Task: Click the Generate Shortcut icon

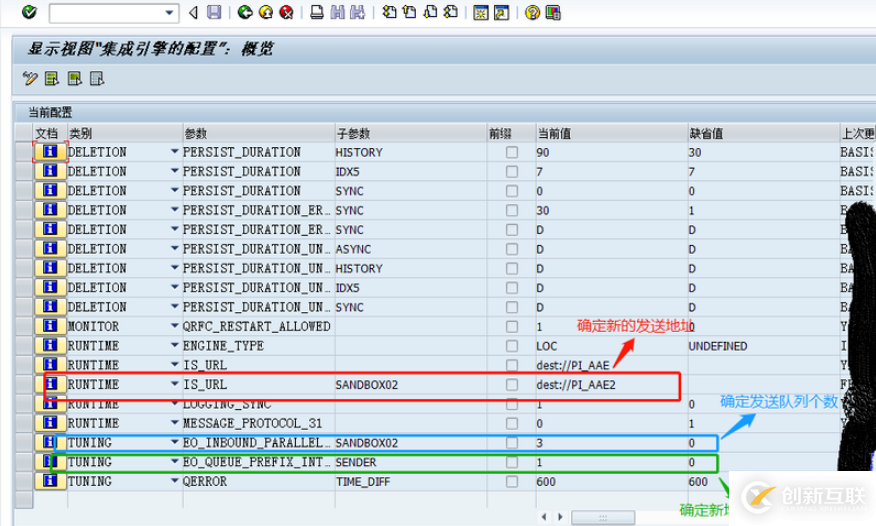Action: [x=502, y=12]
